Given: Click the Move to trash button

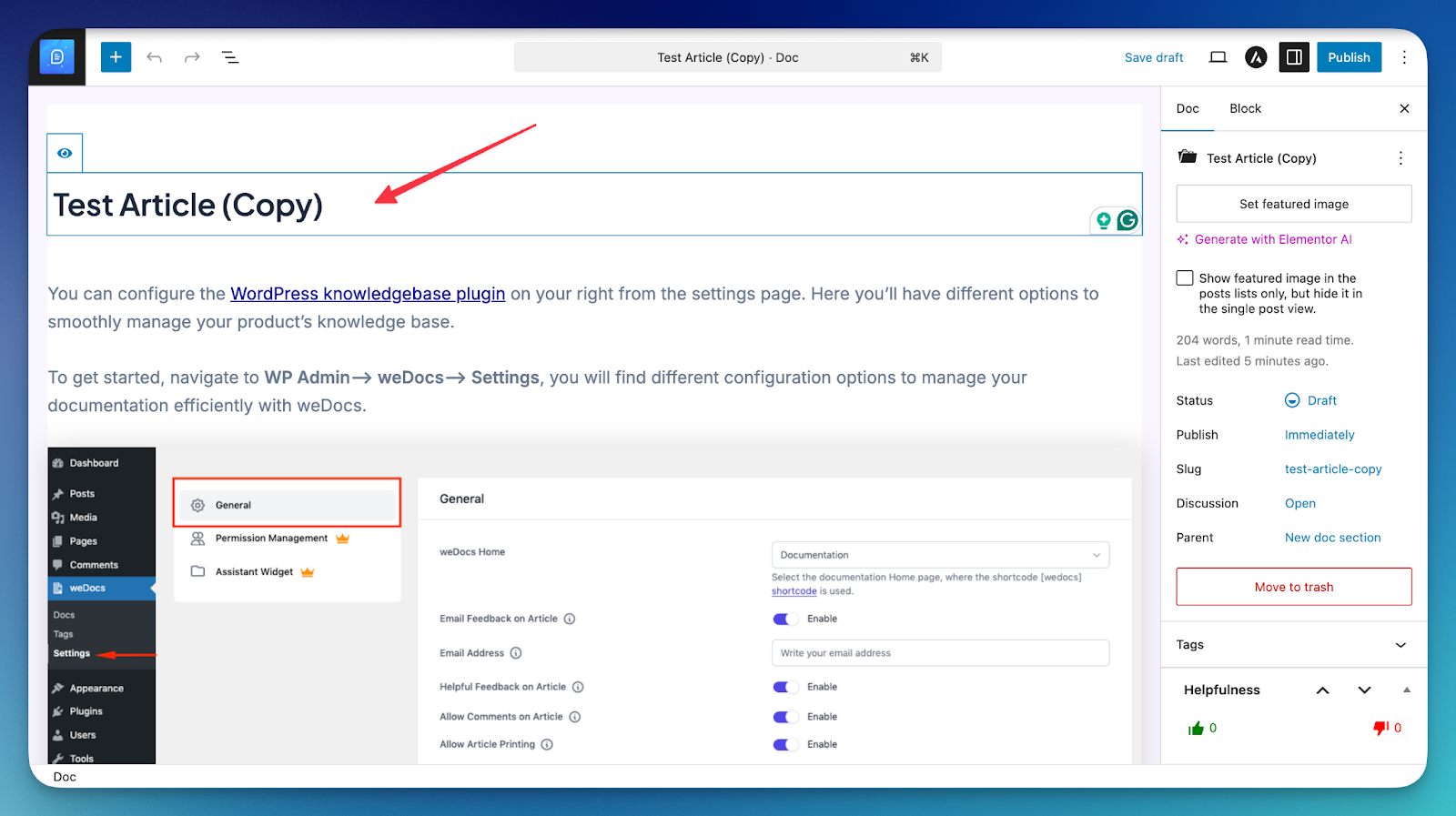Looking at the screenshot, I should [x=1293, y=587].
